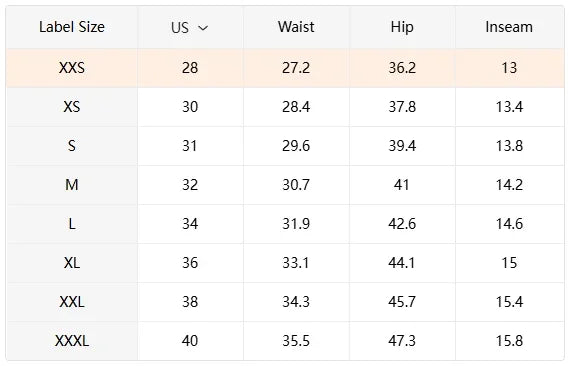Click the 30.7 waist value
Viewport: 569px width, 366px height.
pyautogui.click(x=296, y=185)
